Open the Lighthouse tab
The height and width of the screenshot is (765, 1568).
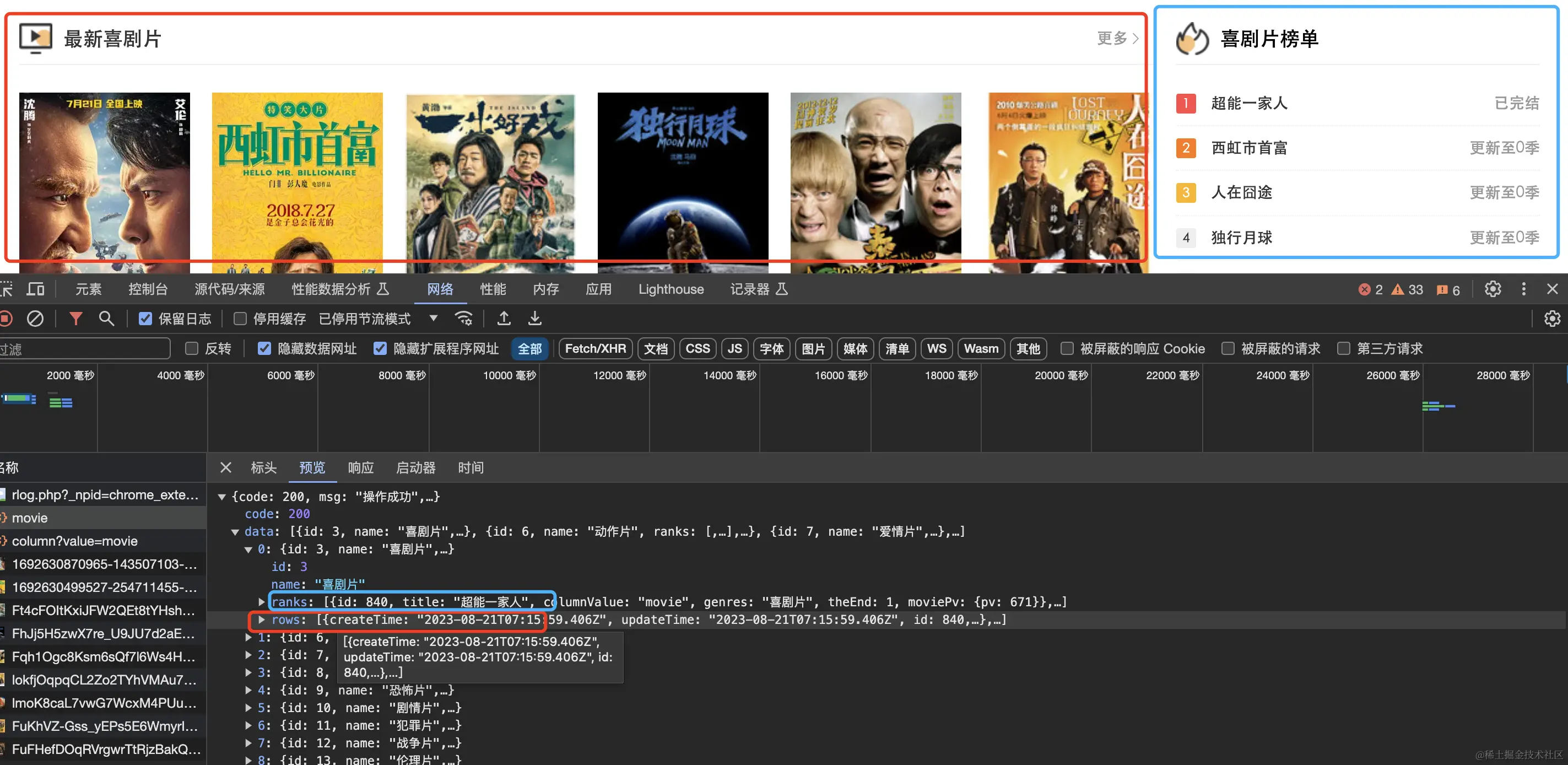pyautogui.click(x=671, y=289)
